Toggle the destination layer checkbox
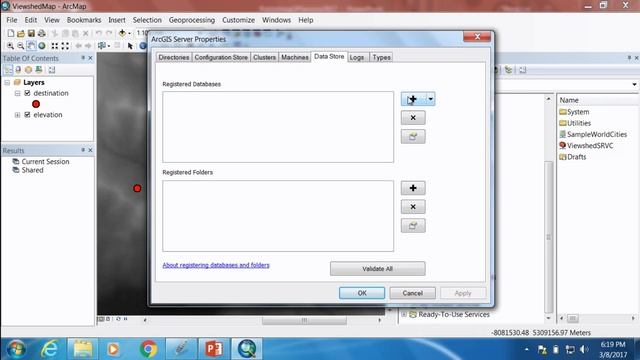The image size is (640, 360). 27,93
